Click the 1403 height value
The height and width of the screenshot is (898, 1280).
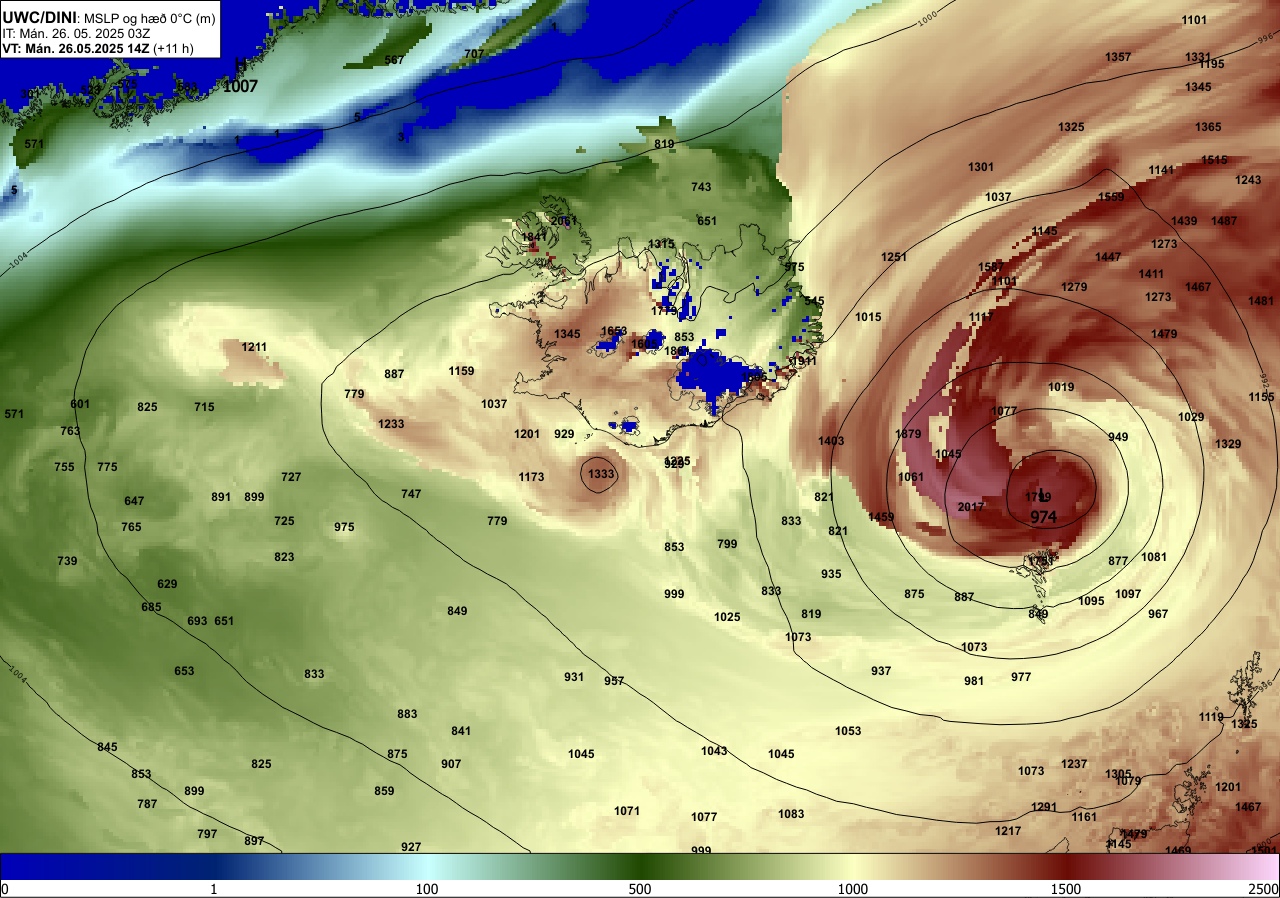pyautogui.click(x=831, y=441)
